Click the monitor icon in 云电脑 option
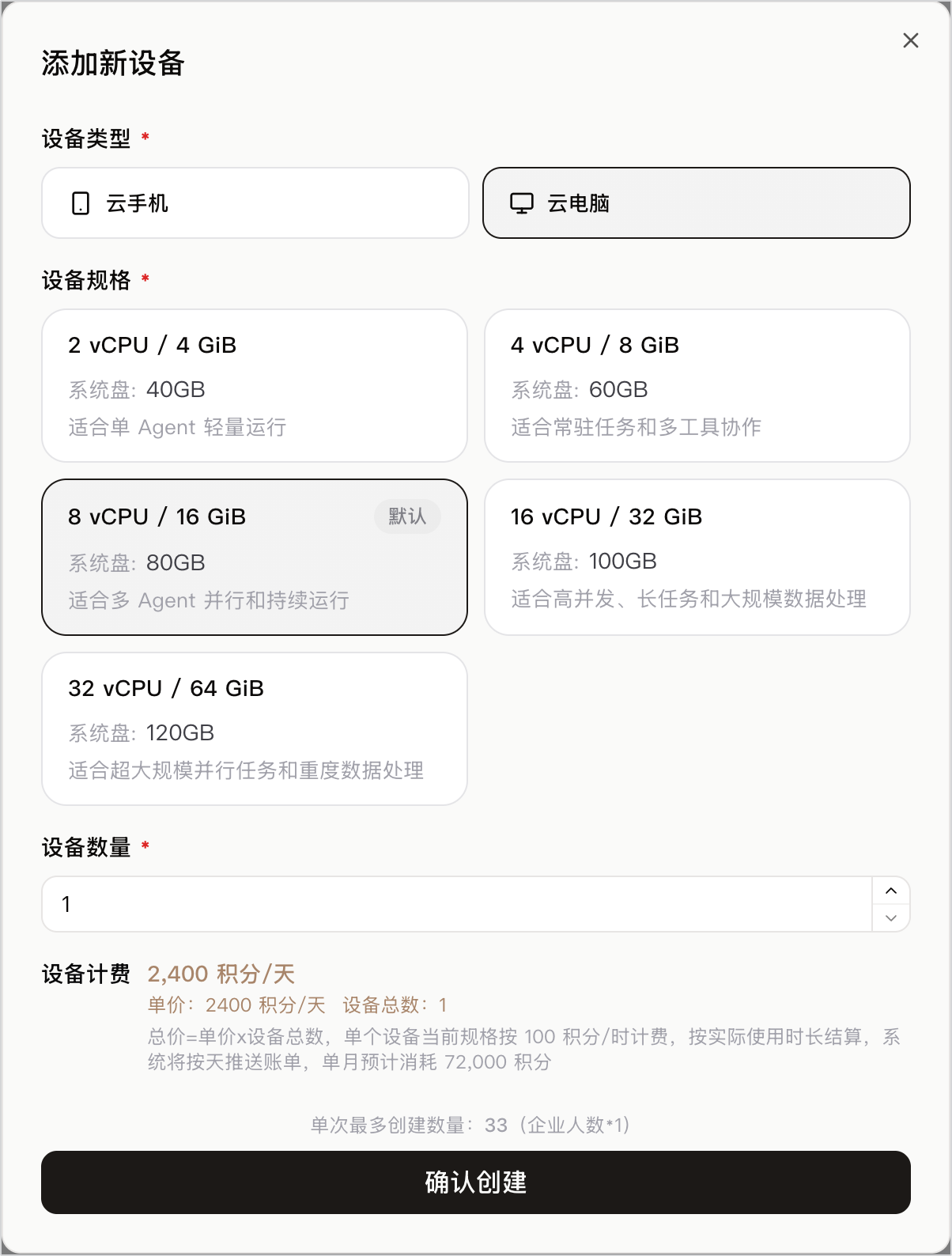This screenshot has width=952, height=1256. pyautogui.click(x=522, y=203)
